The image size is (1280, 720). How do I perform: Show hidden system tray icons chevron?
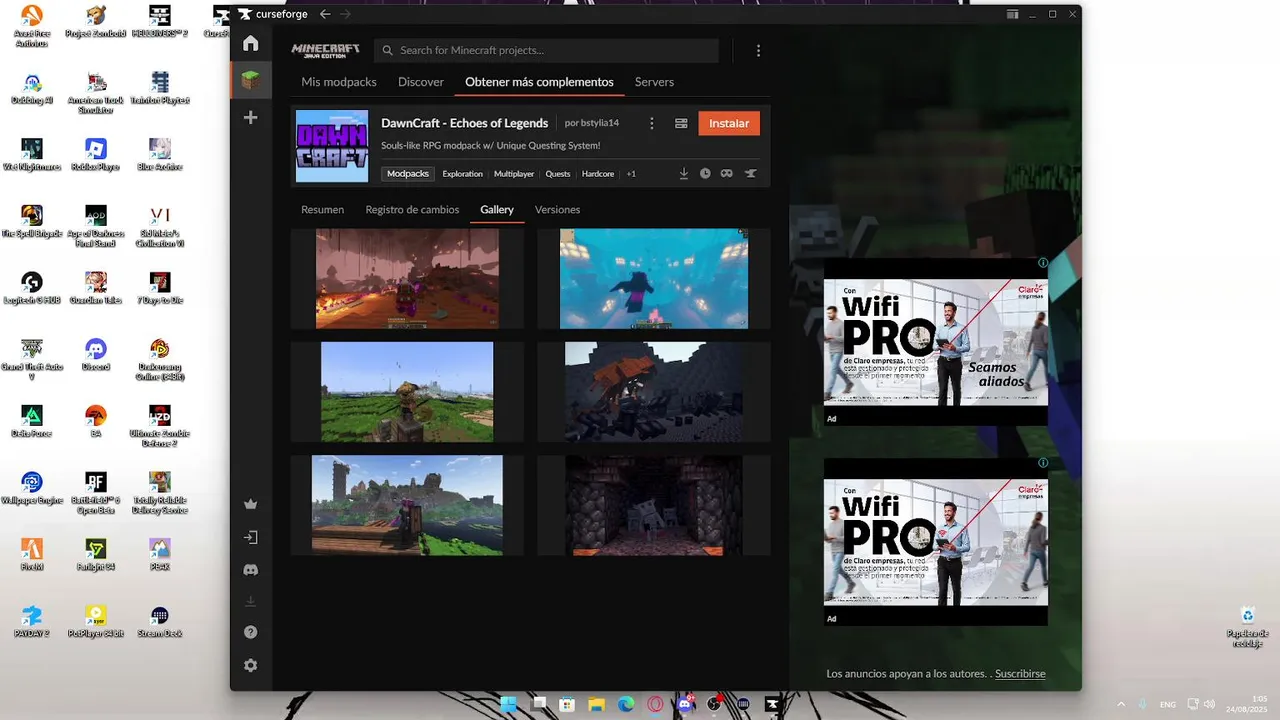1120,704
